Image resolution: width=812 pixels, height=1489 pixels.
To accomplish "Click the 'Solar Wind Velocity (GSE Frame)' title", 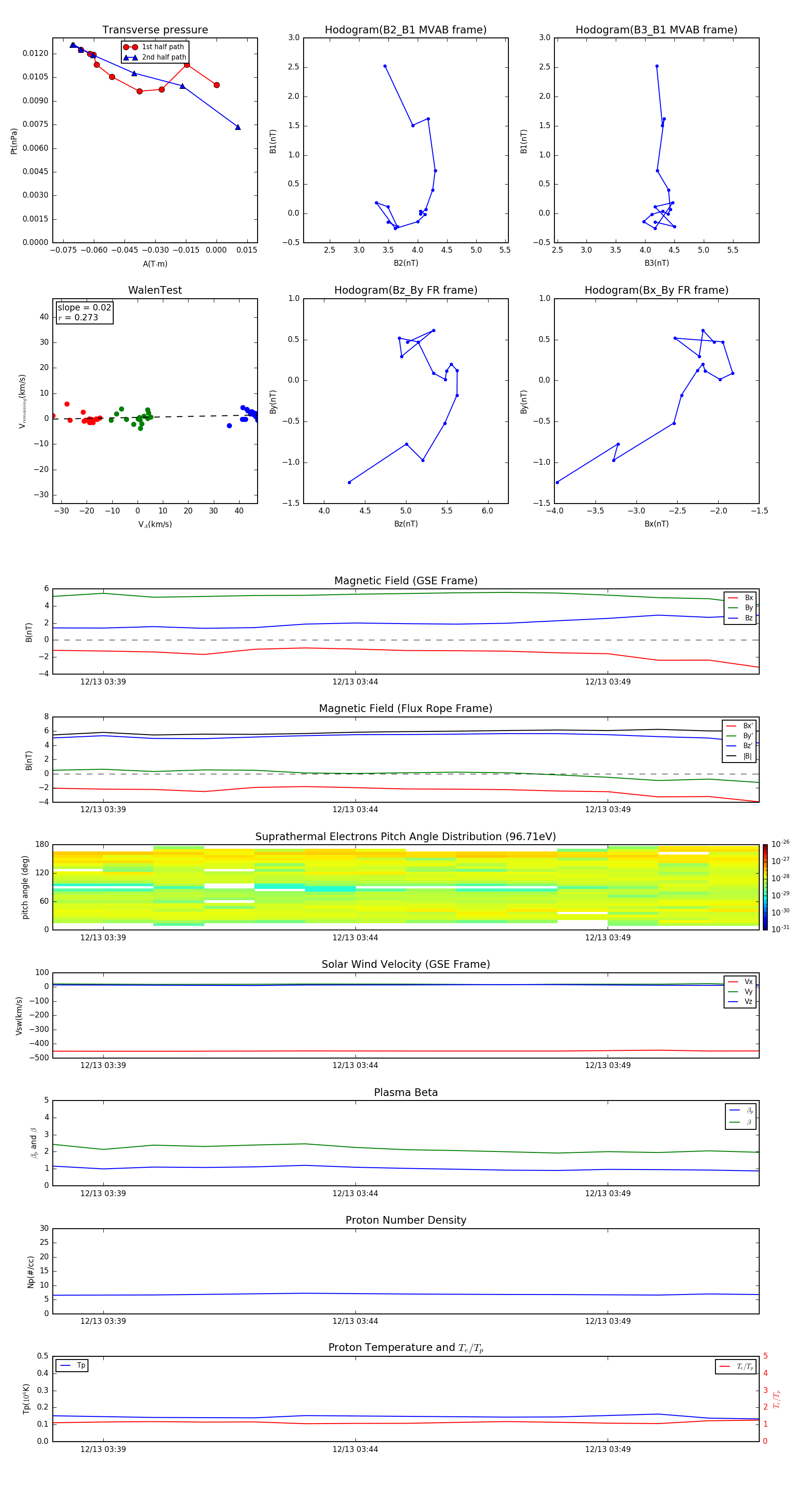I will click(x=406, y=965).
